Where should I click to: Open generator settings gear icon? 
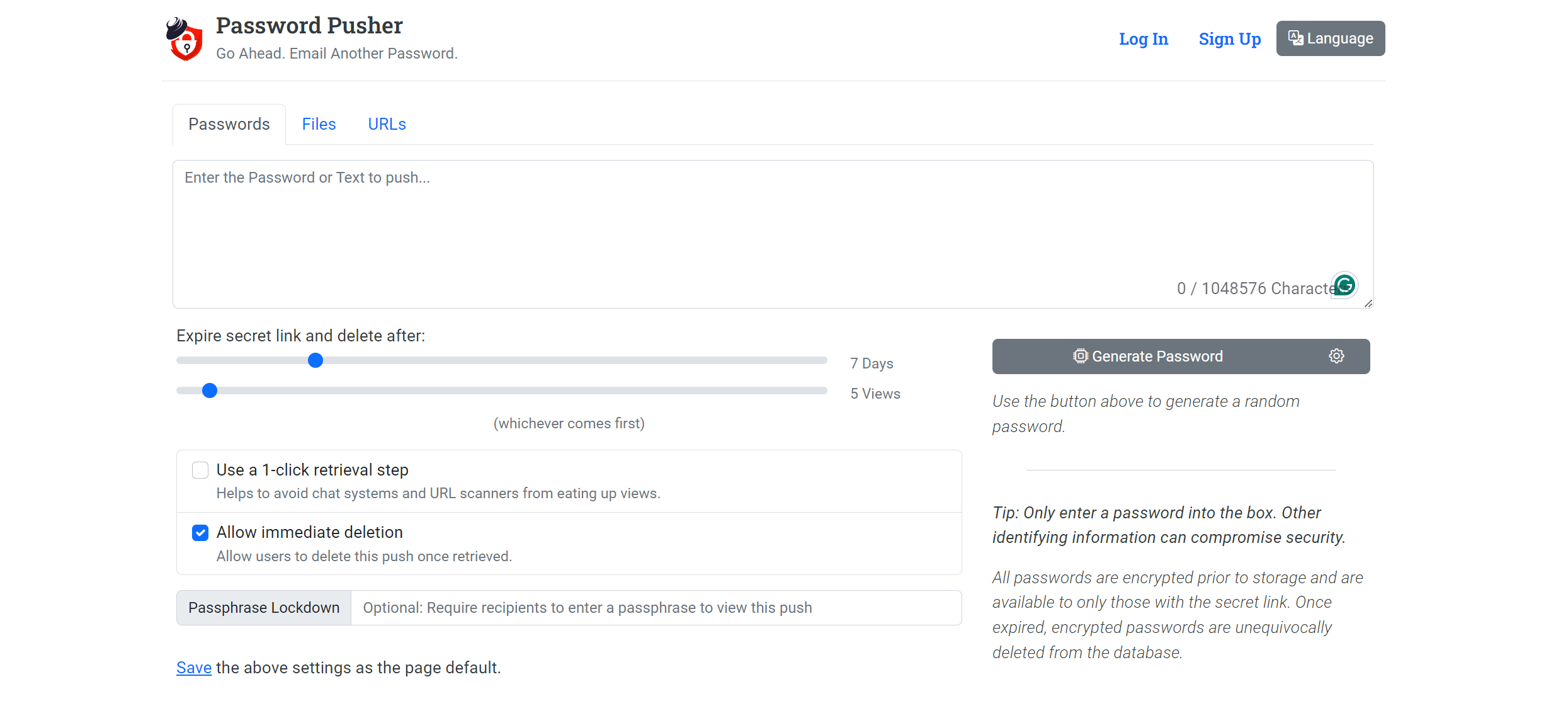(x=1336, y=356)
